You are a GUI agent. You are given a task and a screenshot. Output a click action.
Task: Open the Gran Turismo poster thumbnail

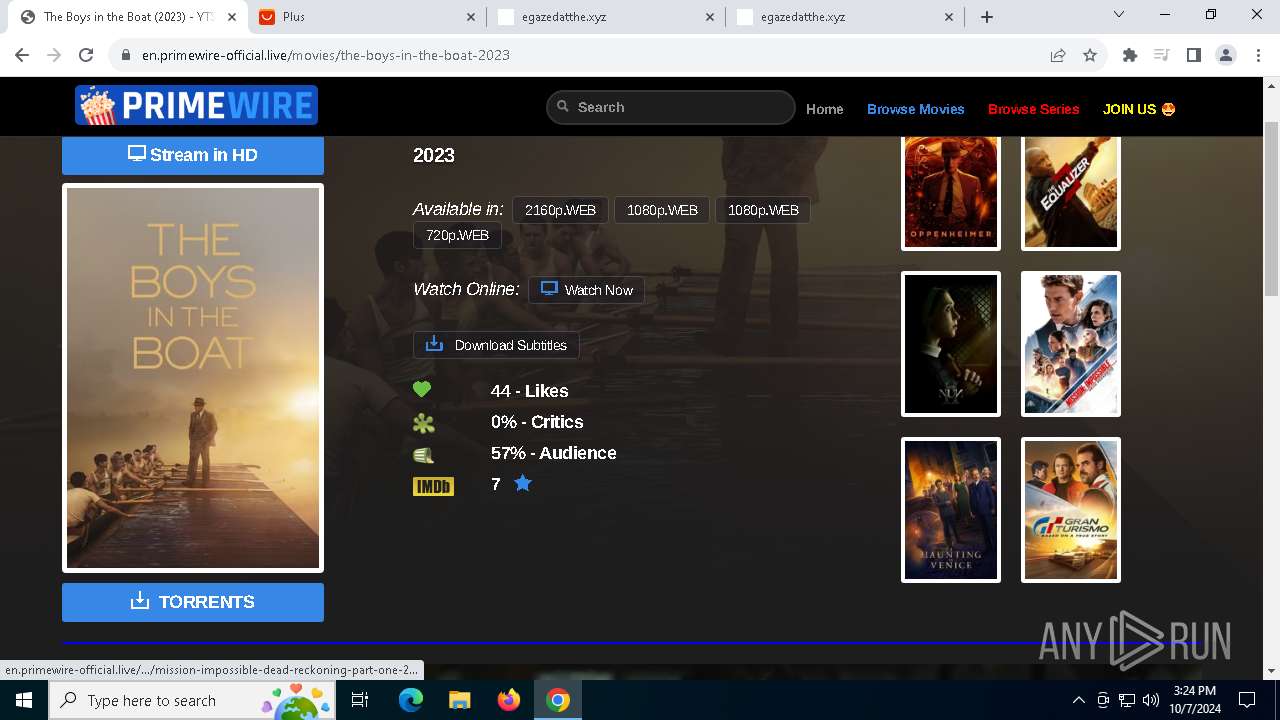click(1071, 510)
